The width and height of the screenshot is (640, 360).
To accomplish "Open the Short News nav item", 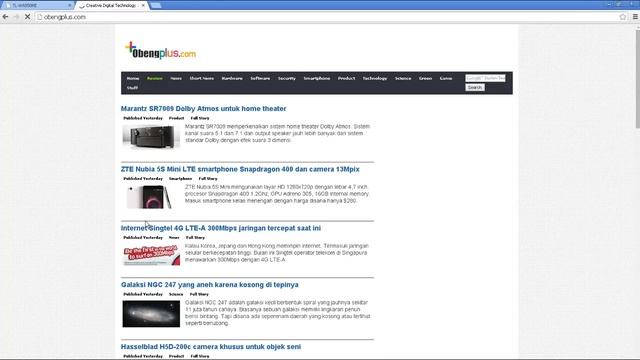I will pyautogui.click(x=202, y=78).
